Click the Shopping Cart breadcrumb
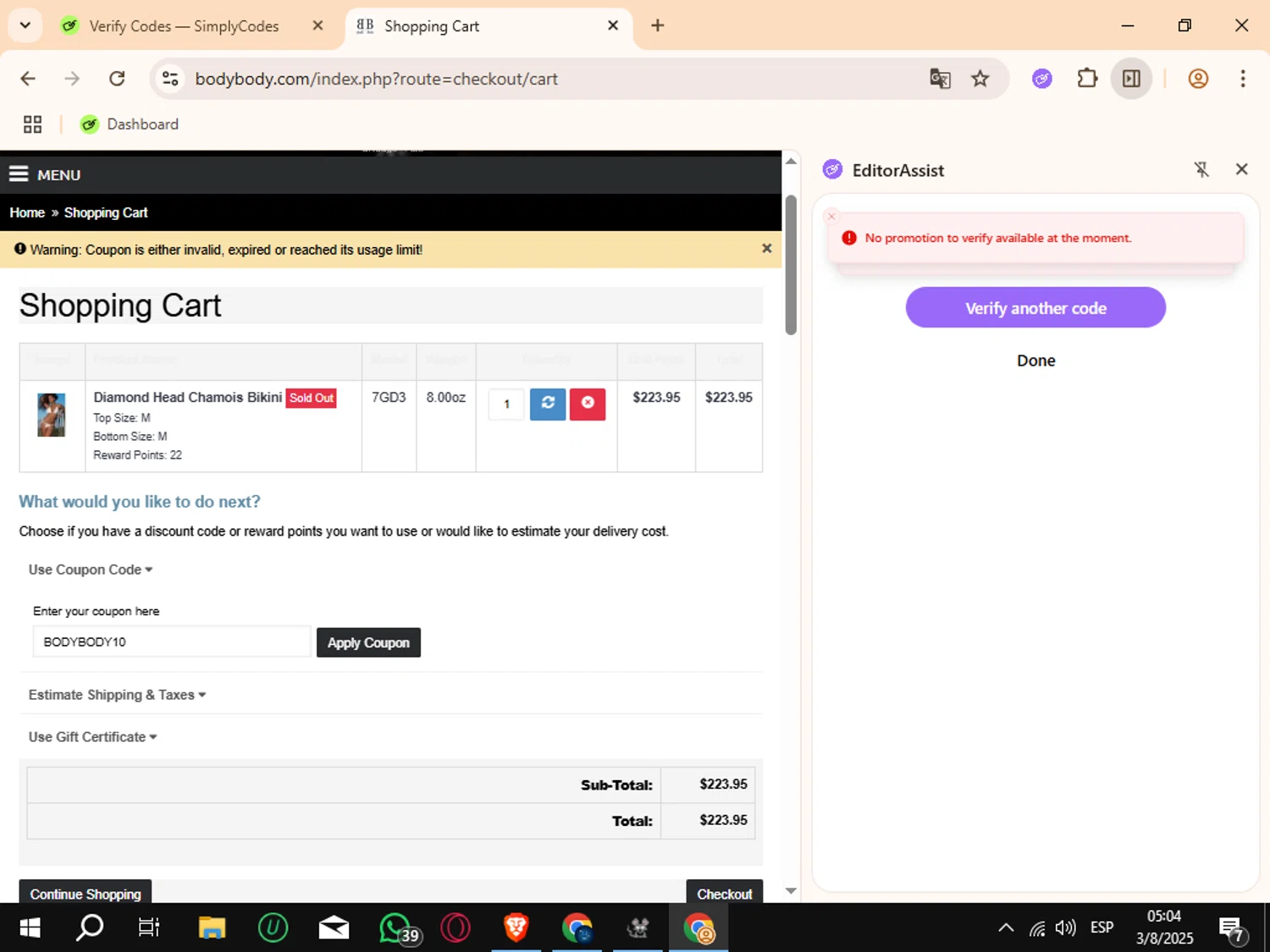The image size is (1270, 952). (106, 212)
